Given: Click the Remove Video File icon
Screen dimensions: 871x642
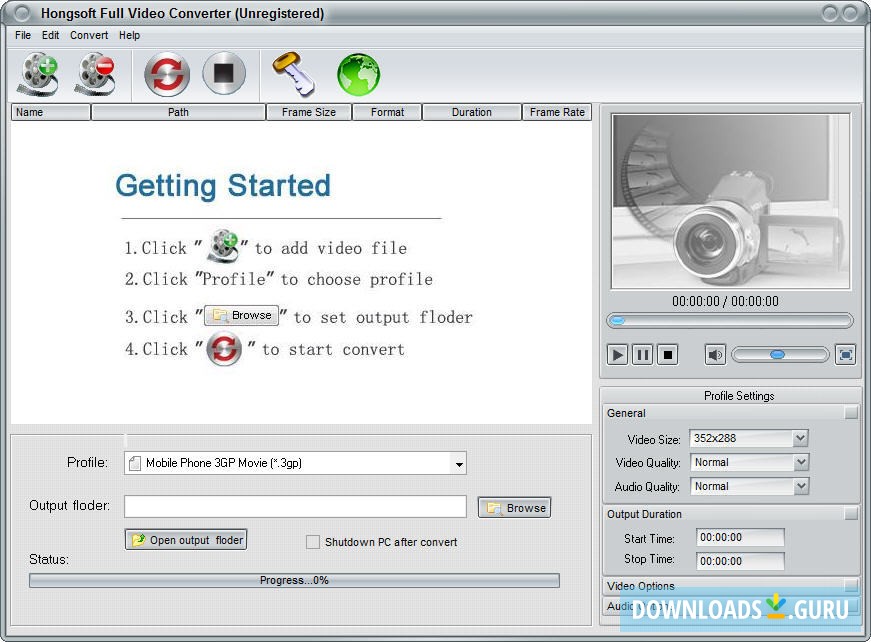Looking at the screenshot, I should point(97,75).
